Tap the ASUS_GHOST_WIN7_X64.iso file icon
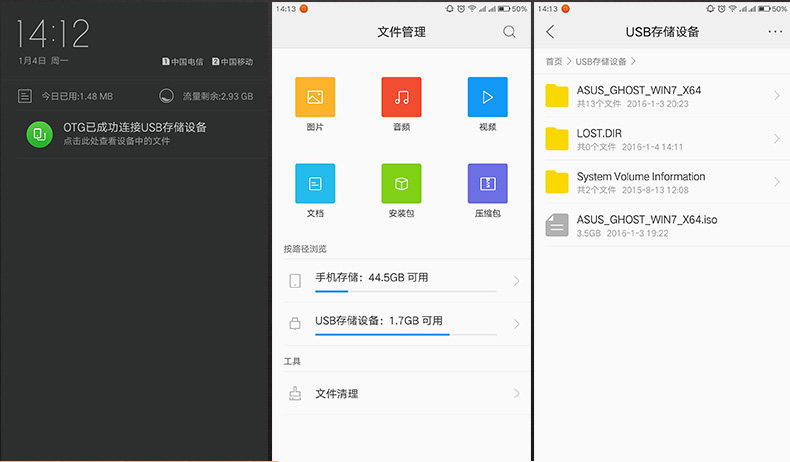 557,225
